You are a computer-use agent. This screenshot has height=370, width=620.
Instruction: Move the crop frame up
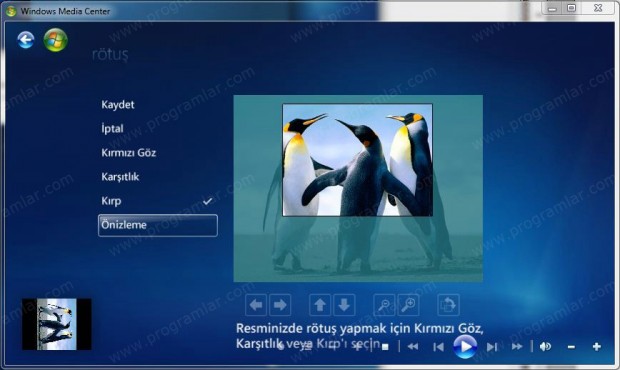click(x=320, y=305)
